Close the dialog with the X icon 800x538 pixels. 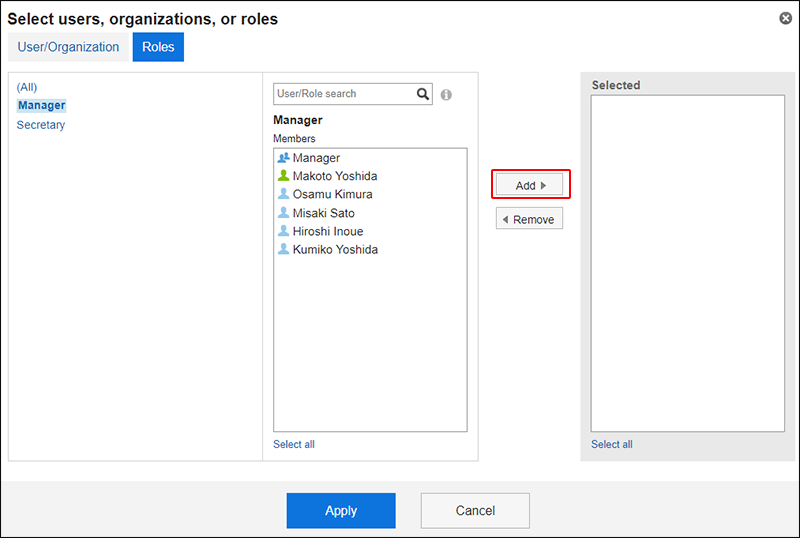pyautogui.click(x=785, y=18)
